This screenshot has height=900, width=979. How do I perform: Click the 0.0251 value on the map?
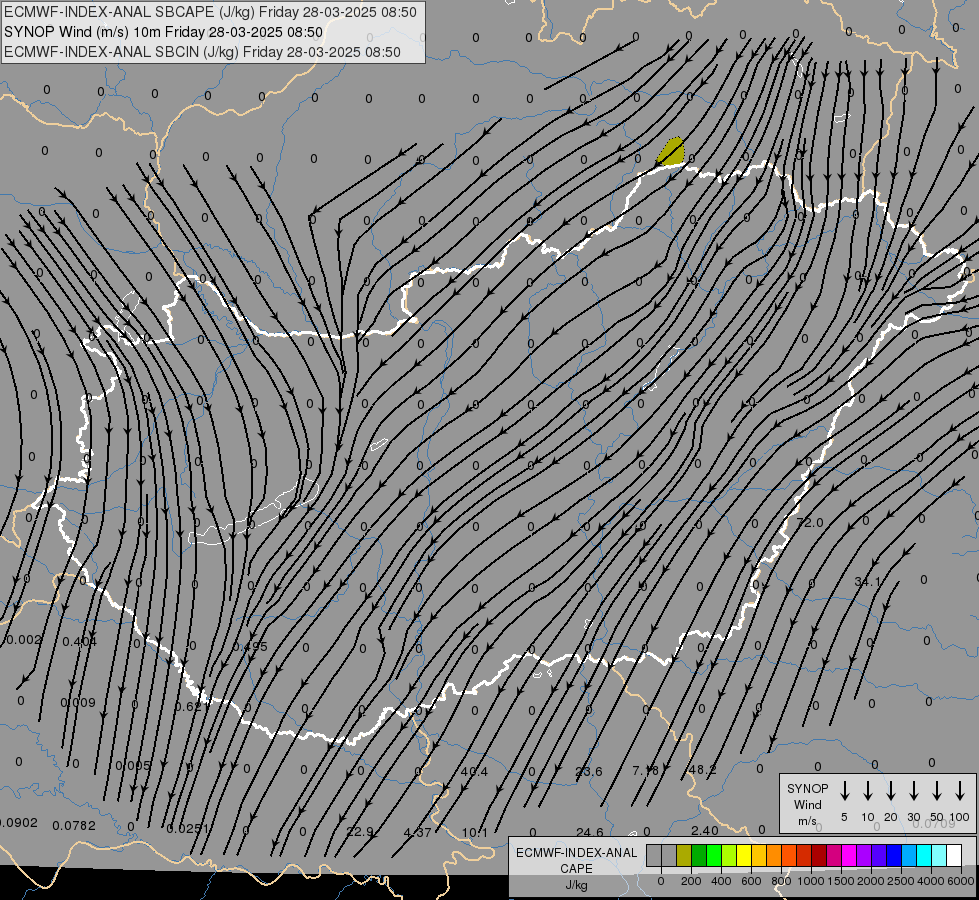click(188, 828)
